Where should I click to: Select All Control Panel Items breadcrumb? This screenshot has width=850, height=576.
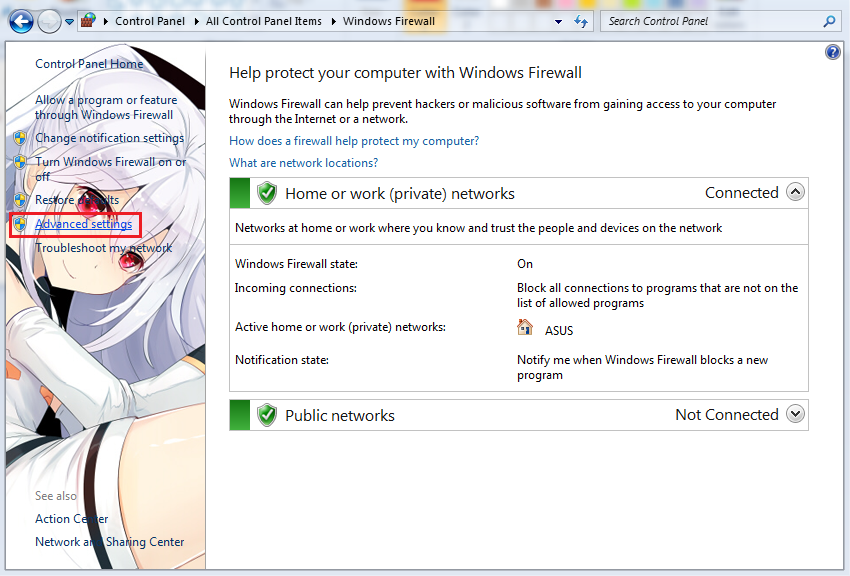263,21
